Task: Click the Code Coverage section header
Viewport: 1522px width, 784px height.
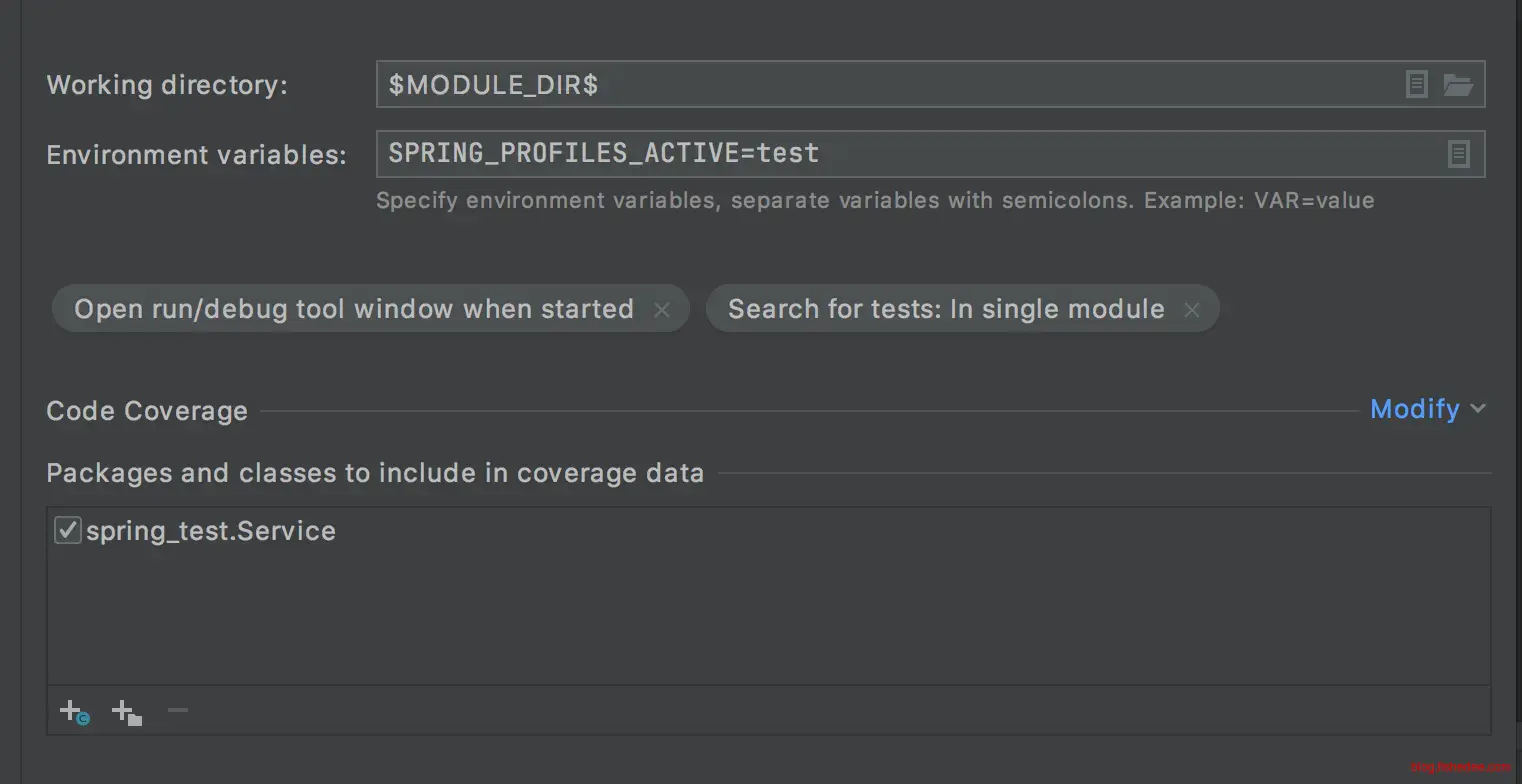Action: (147, 411)
